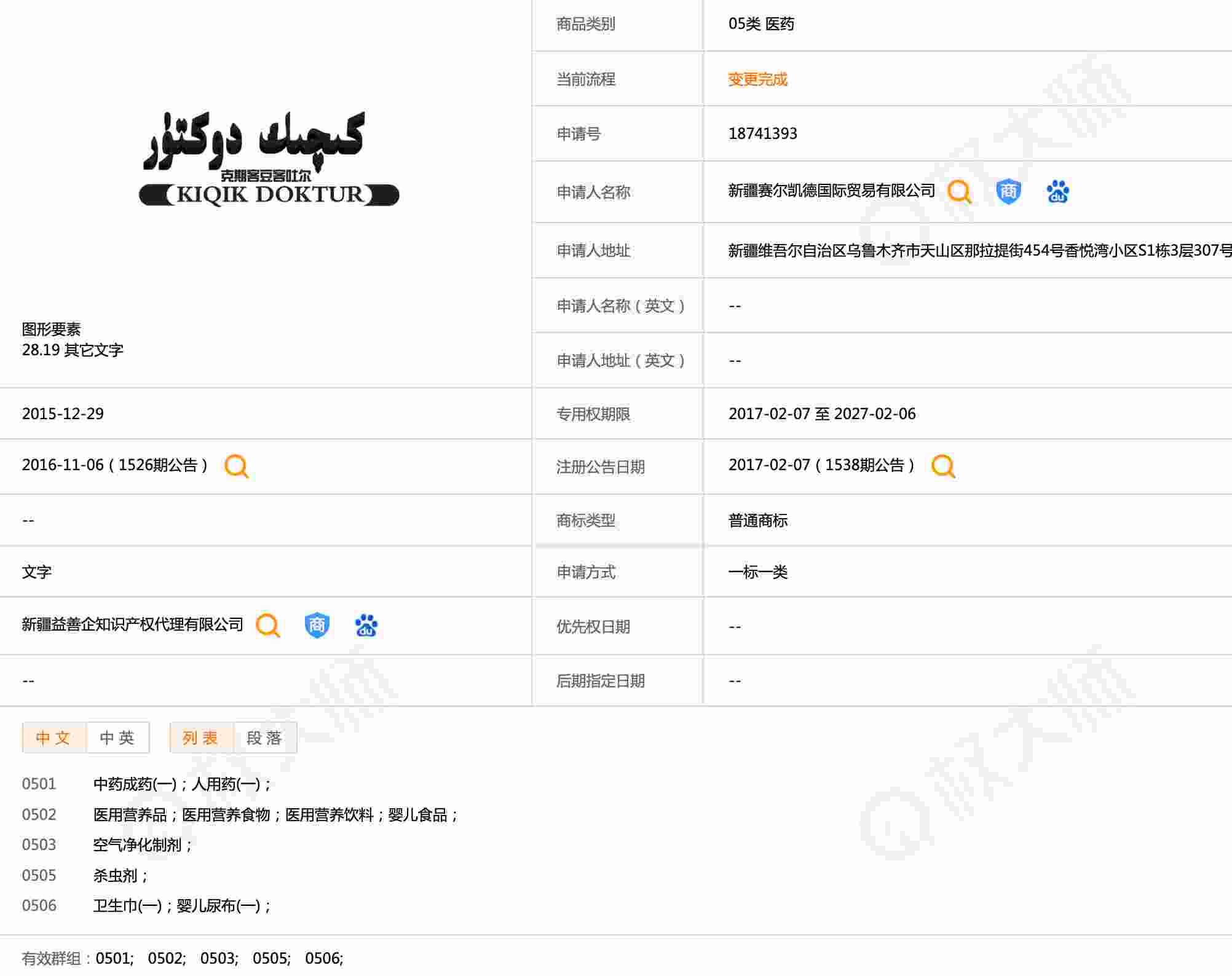This screenshot has height=976, width=1232.
Task: Click the orange 变更完成 status text
Action: [757, 79]
